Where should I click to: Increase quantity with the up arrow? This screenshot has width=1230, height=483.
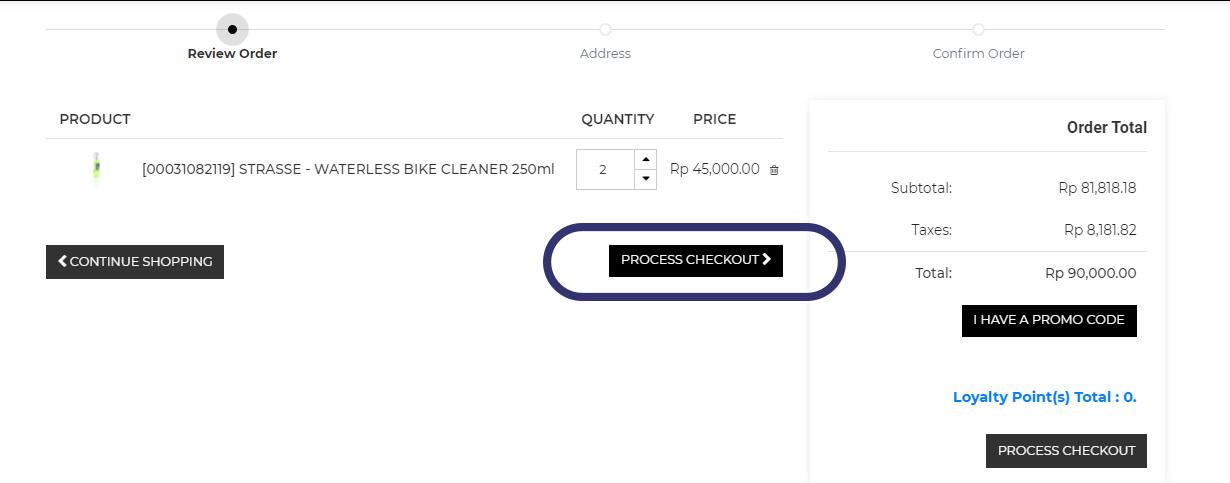[646, 159]
